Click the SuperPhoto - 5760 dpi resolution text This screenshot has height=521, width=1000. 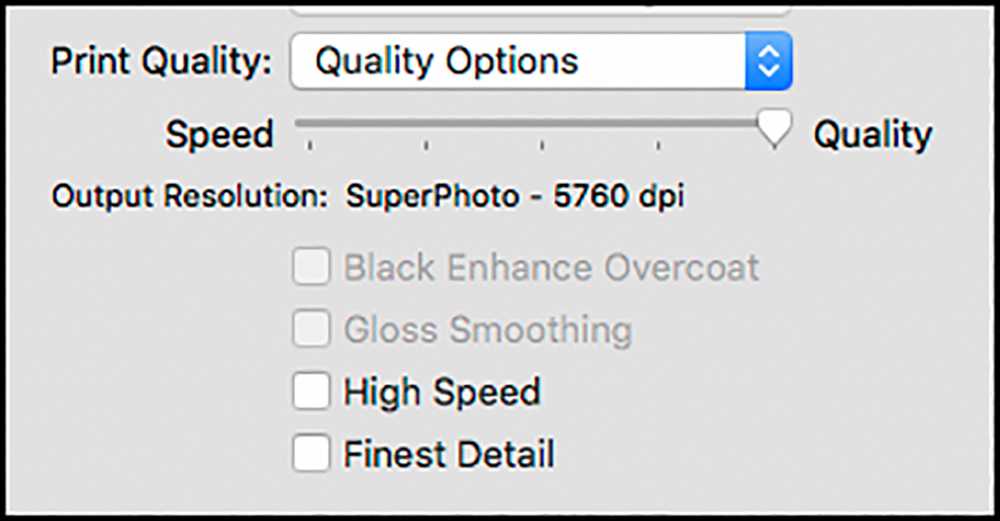tap(515, 196)
